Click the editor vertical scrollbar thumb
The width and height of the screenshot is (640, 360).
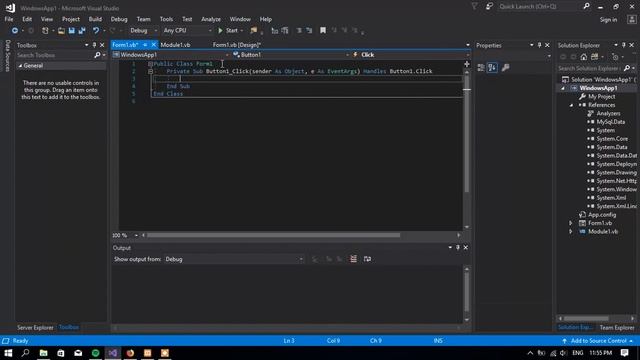467,134
